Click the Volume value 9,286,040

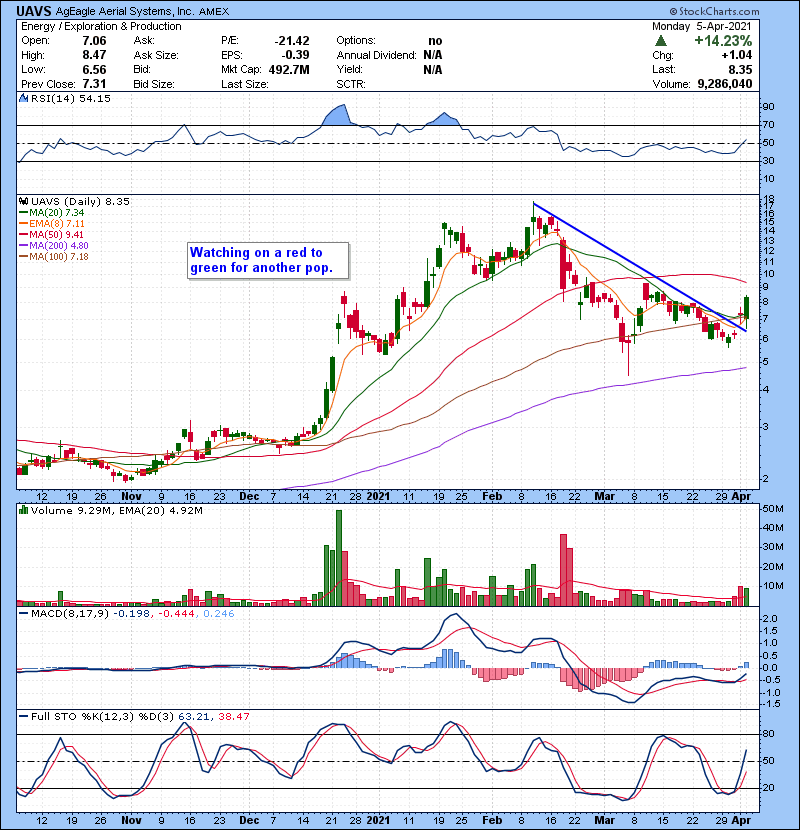click(x=725, y=84)
